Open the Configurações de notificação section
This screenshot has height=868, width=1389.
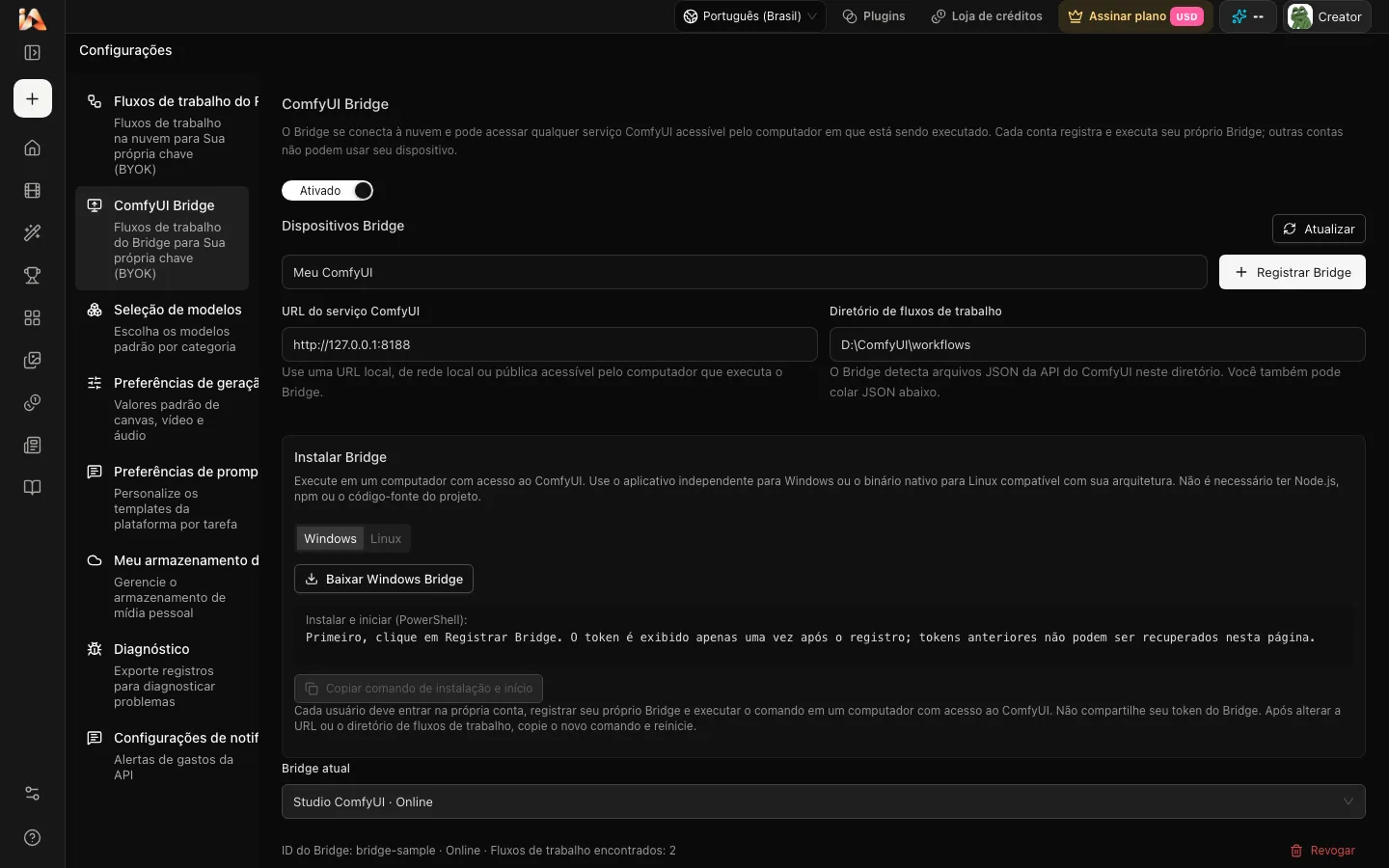coord(162,755)
